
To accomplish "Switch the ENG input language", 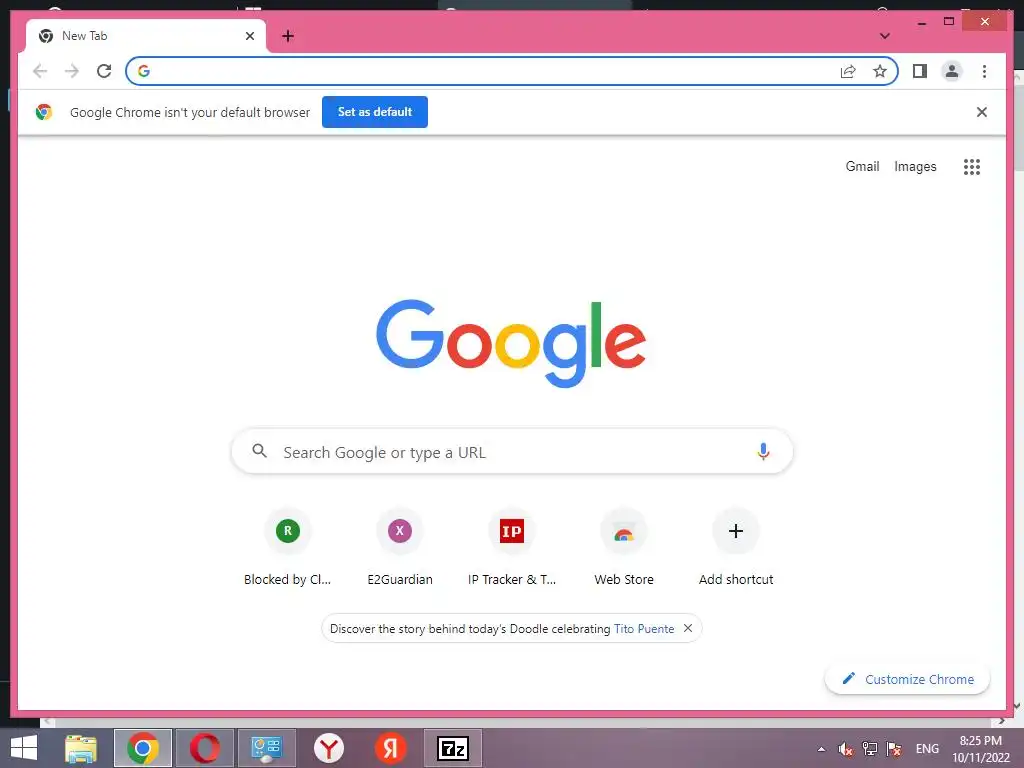I will (927, 749).
